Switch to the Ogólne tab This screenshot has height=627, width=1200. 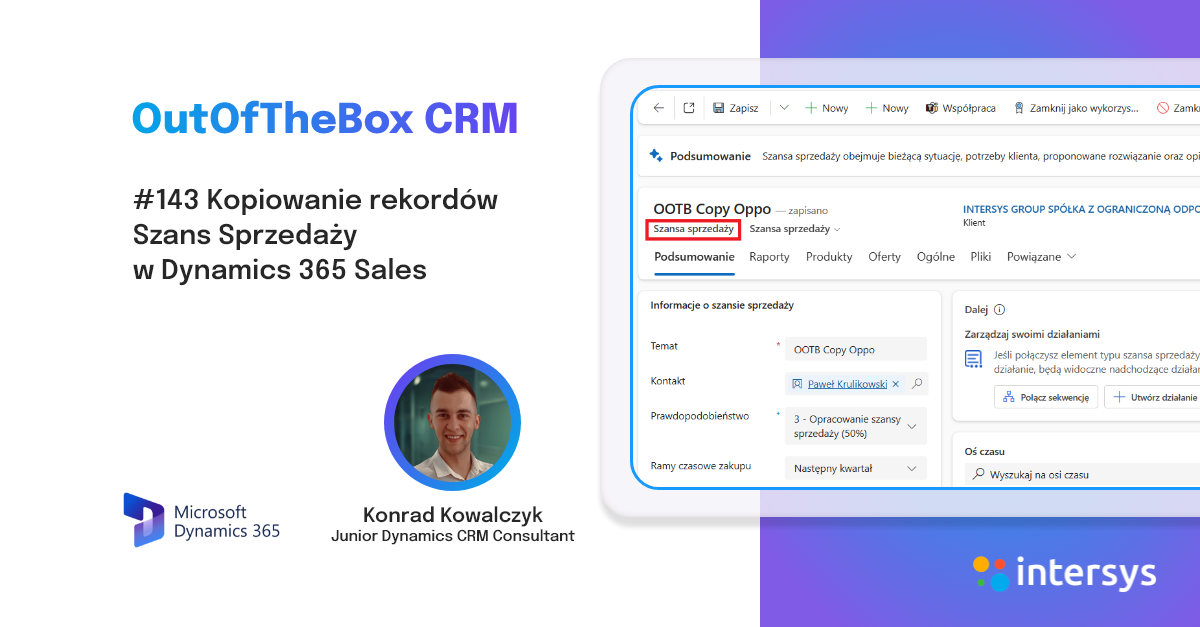(936, 257)
